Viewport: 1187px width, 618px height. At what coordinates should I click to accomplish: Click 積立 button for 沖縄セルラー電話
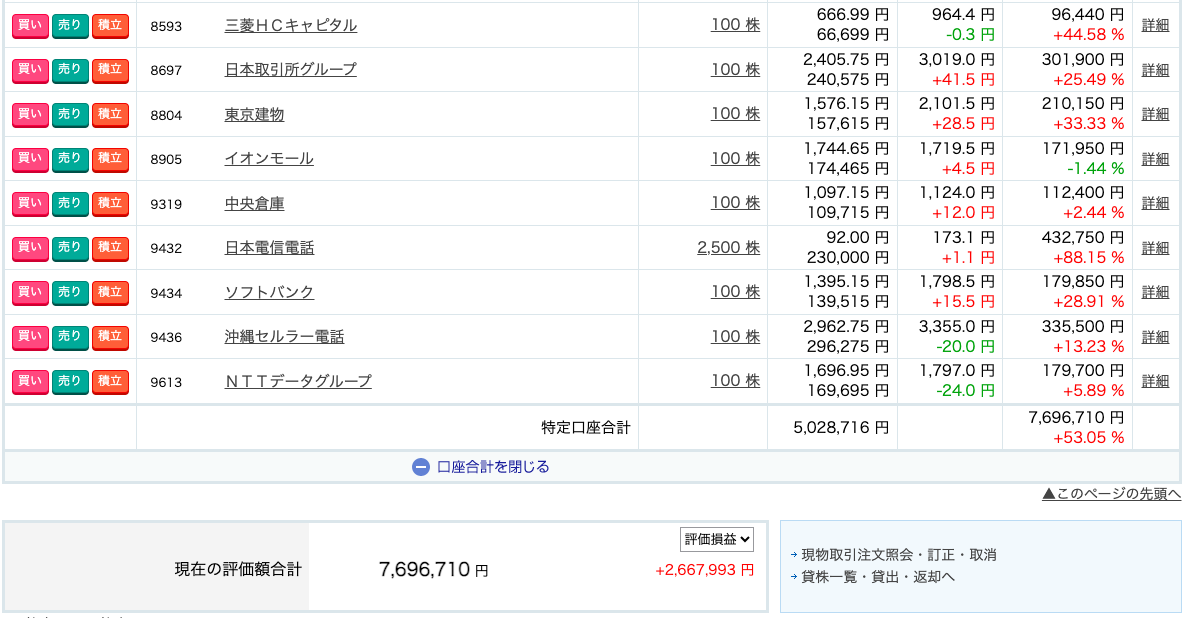tap(110, 336)
